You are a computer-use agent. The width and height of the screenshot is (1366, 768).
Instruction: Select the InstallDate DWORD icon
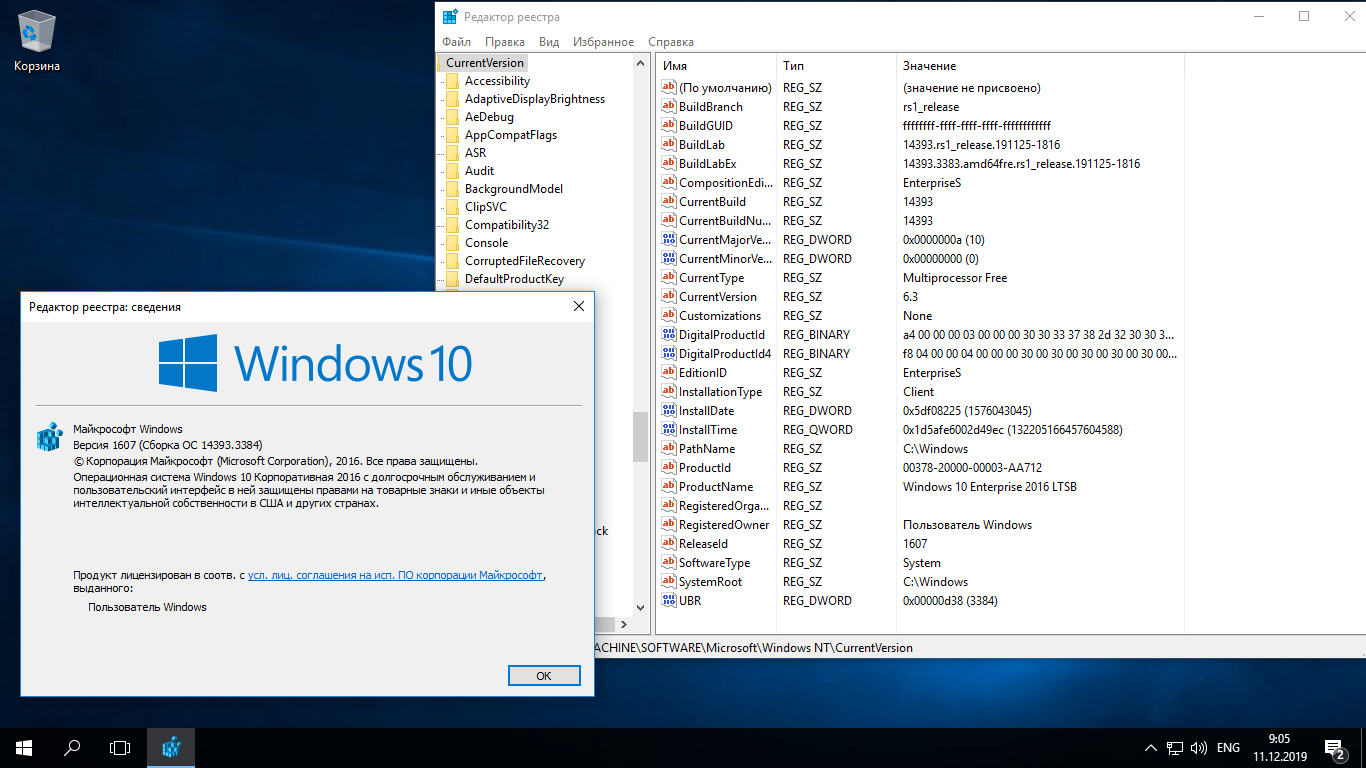click(x=669, y=411)
